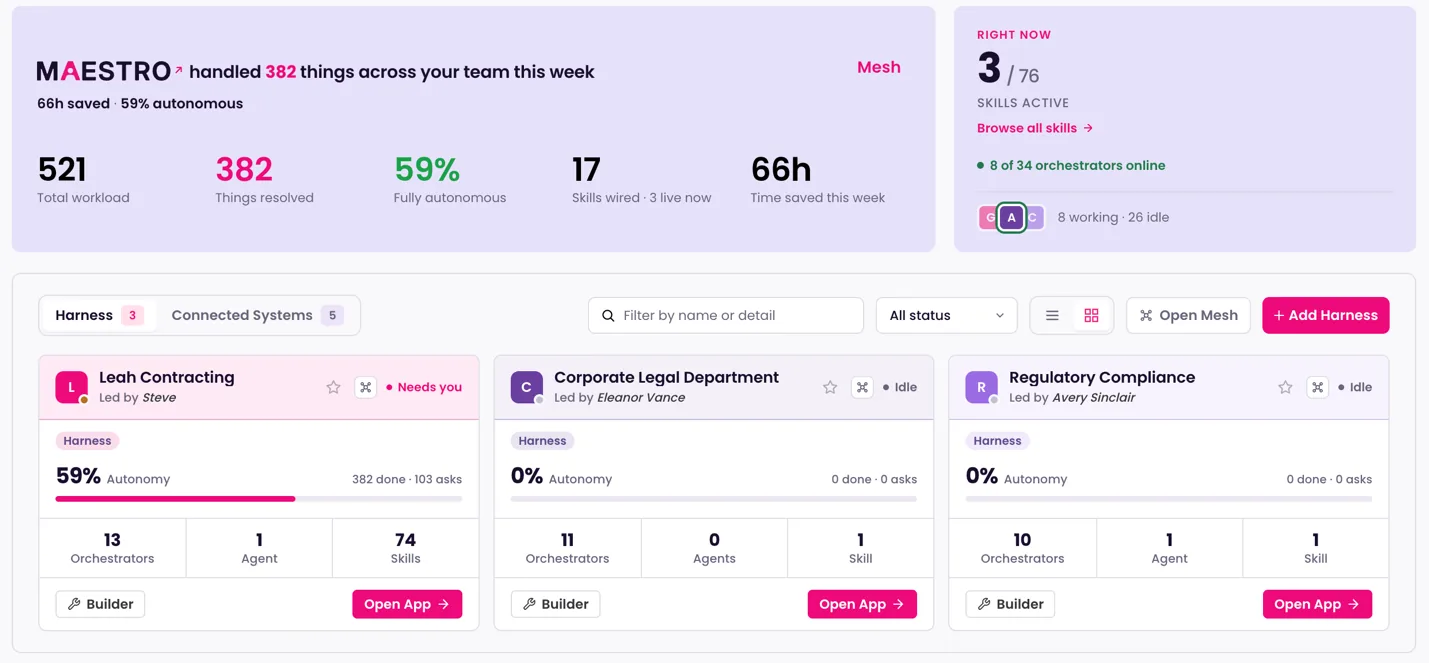Click '382 Things resolved' stat

[264, 179]
